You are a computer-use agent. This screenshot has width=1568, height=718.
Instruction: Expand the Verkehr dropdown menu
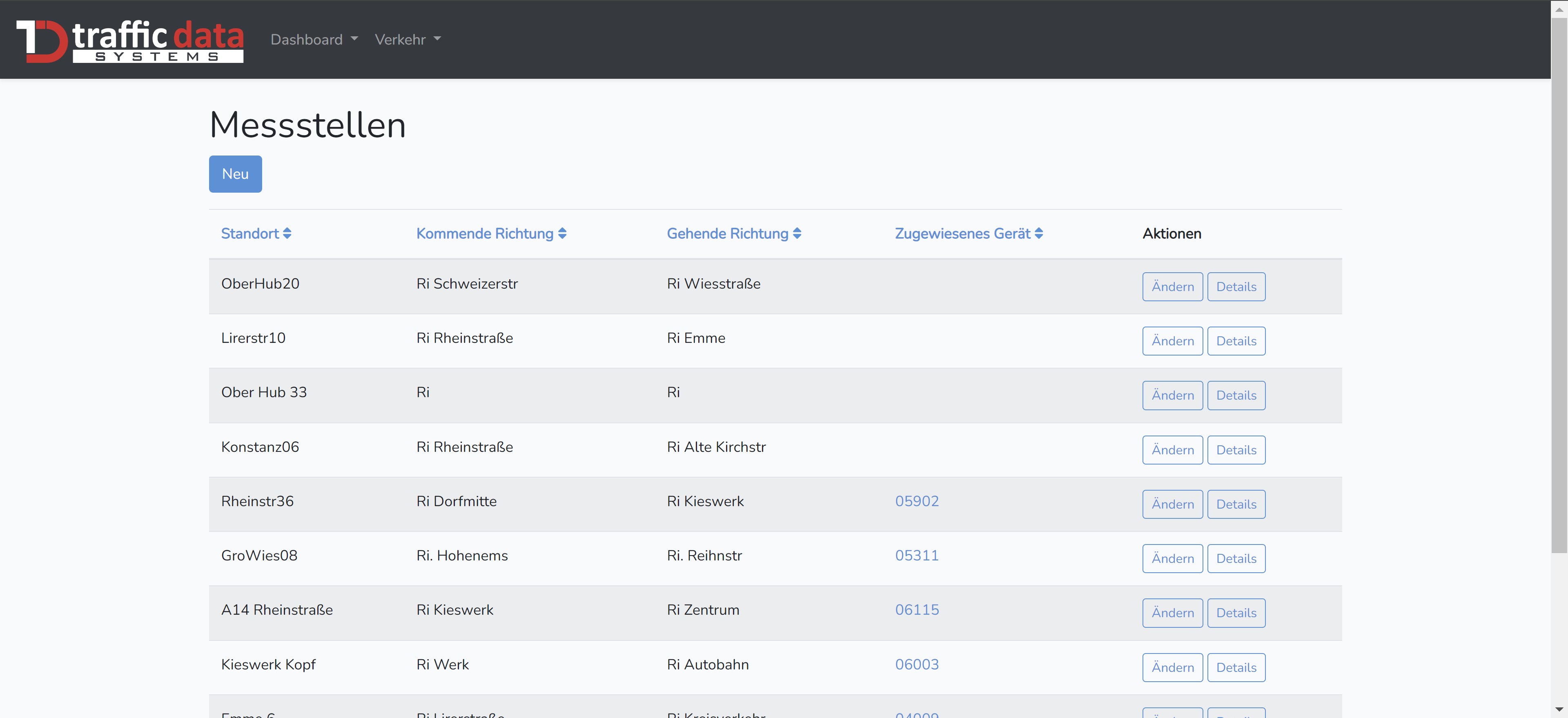point(407,40)
